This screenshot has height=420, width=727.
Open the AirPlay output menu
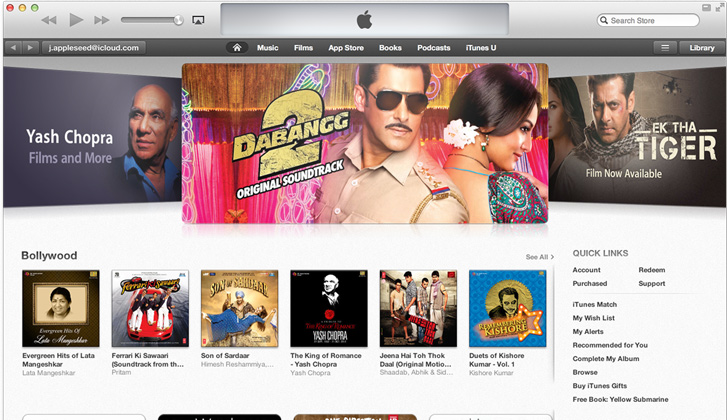198,20
